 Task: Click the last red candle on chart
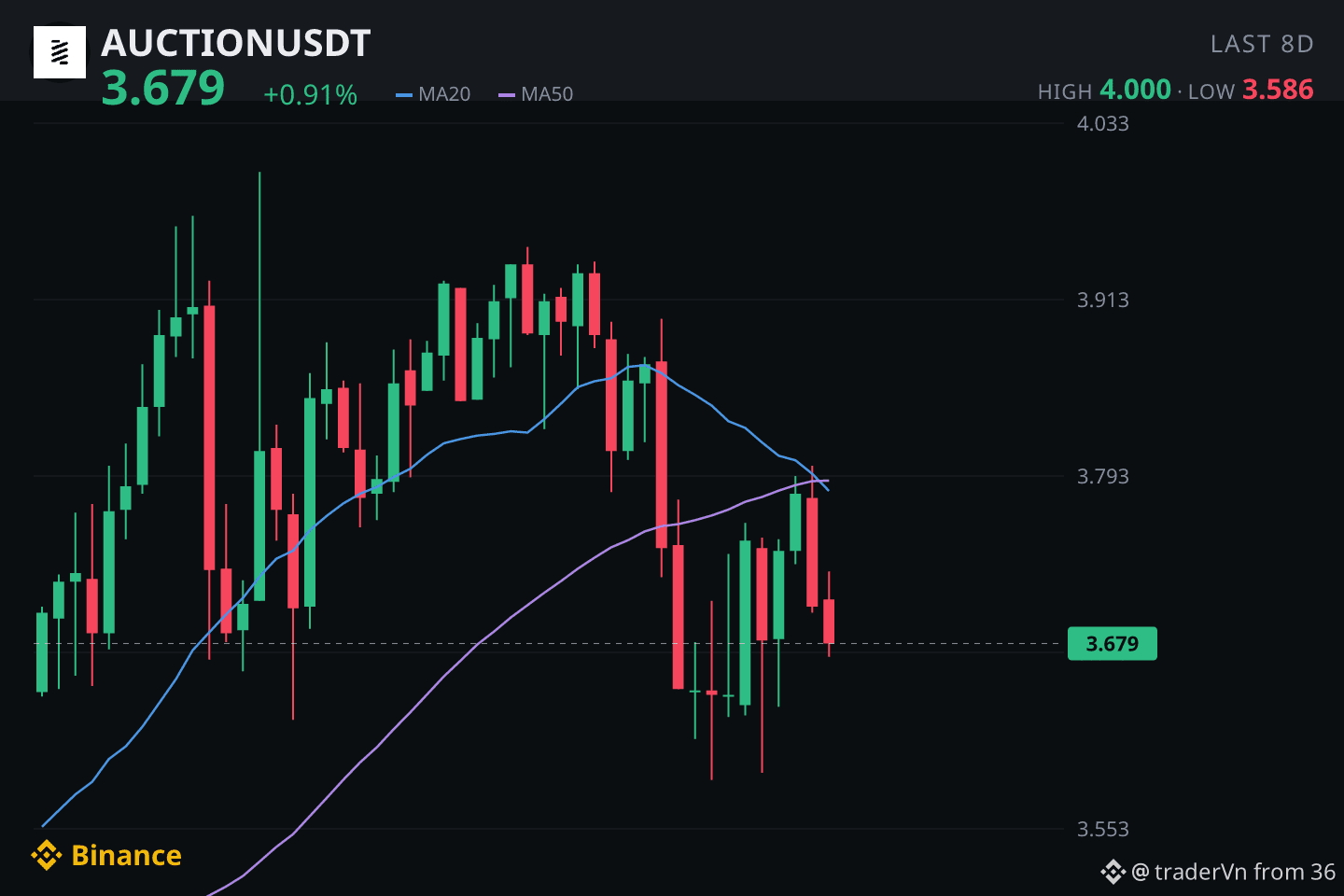[x=829, y=621]
